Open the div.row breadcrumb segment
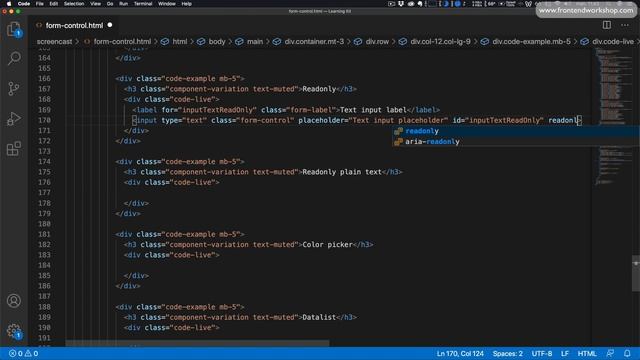Viewport: 640px width, 360px height. click(x=377, y=42)
